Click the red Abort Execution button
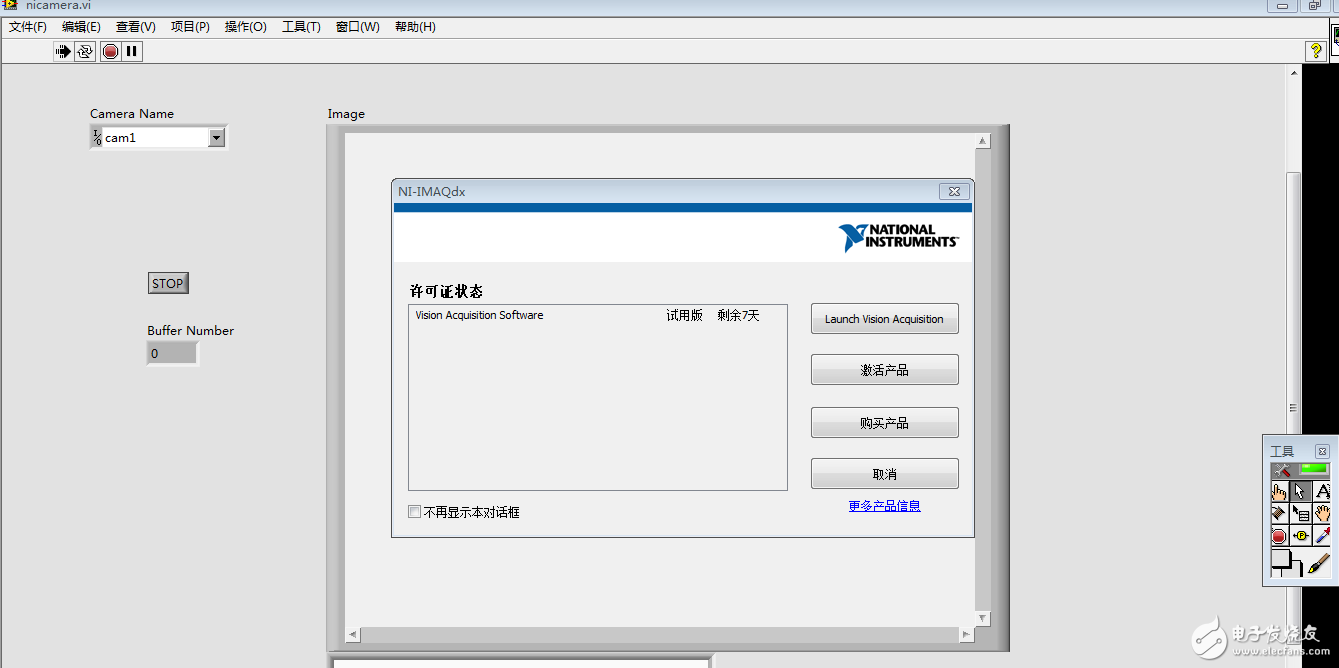The width and height of the screenshot is (1339, 668). (110, 51)
